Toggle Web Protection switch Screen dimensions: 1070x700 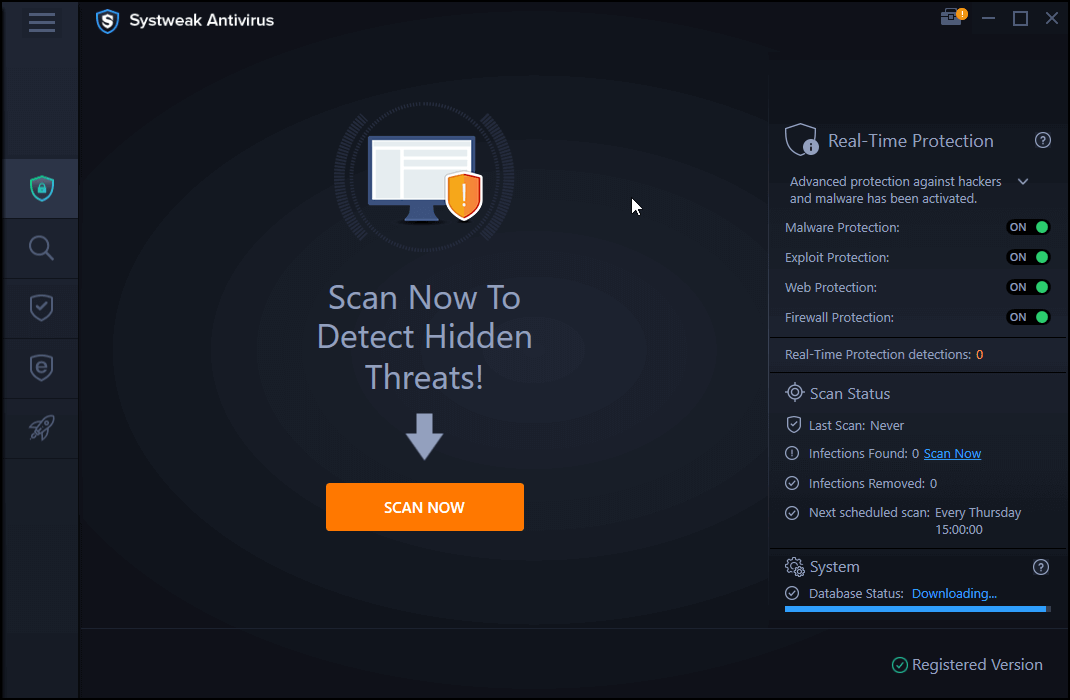click(x=1028, y=287)
